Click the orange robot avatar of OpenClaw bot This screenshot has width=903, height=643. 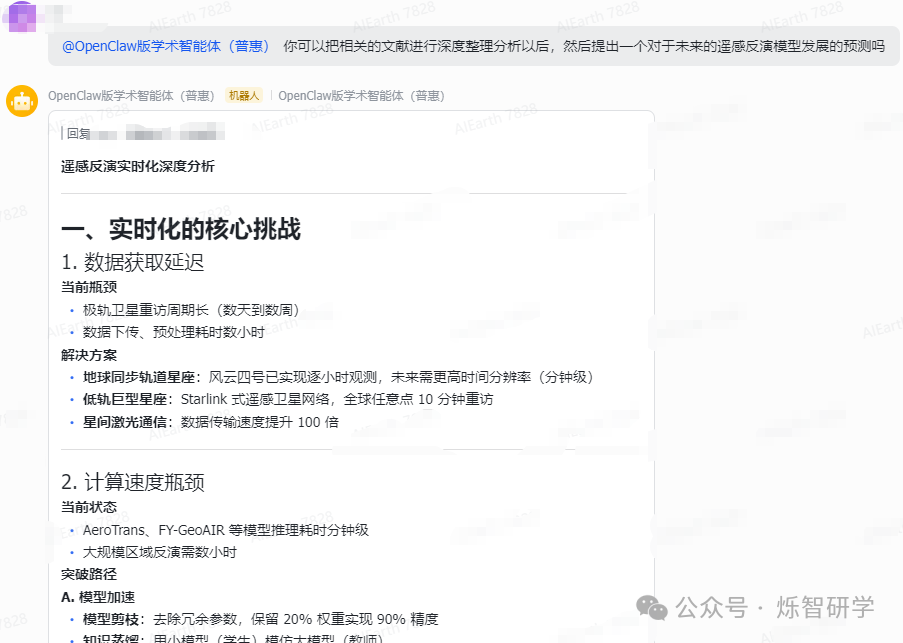pyautogui.click(x=21, y=101)
